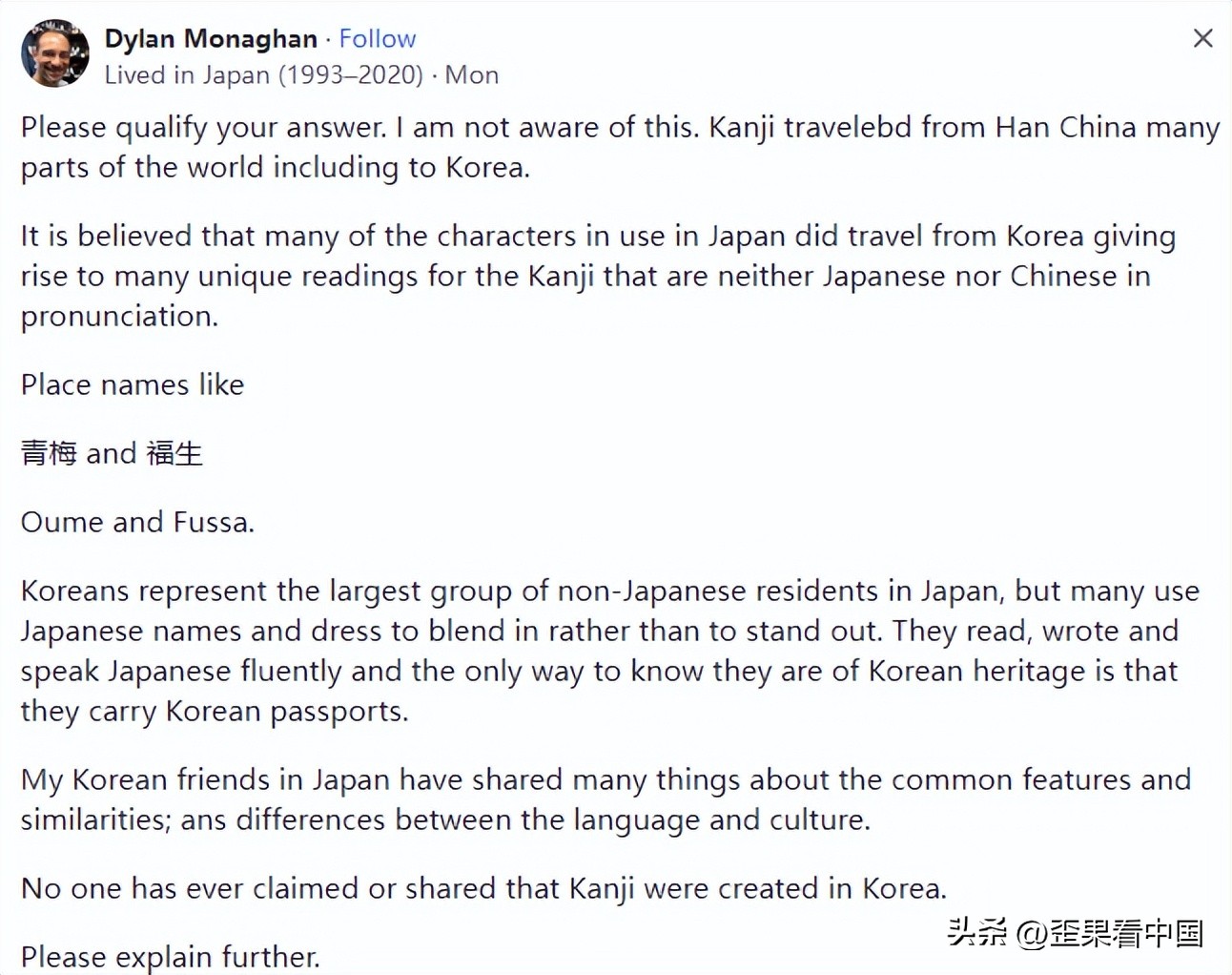The image size is (1232, 975).
Task: Click the dot separator after Dylan Monaghan
Action: pos(329,38)
